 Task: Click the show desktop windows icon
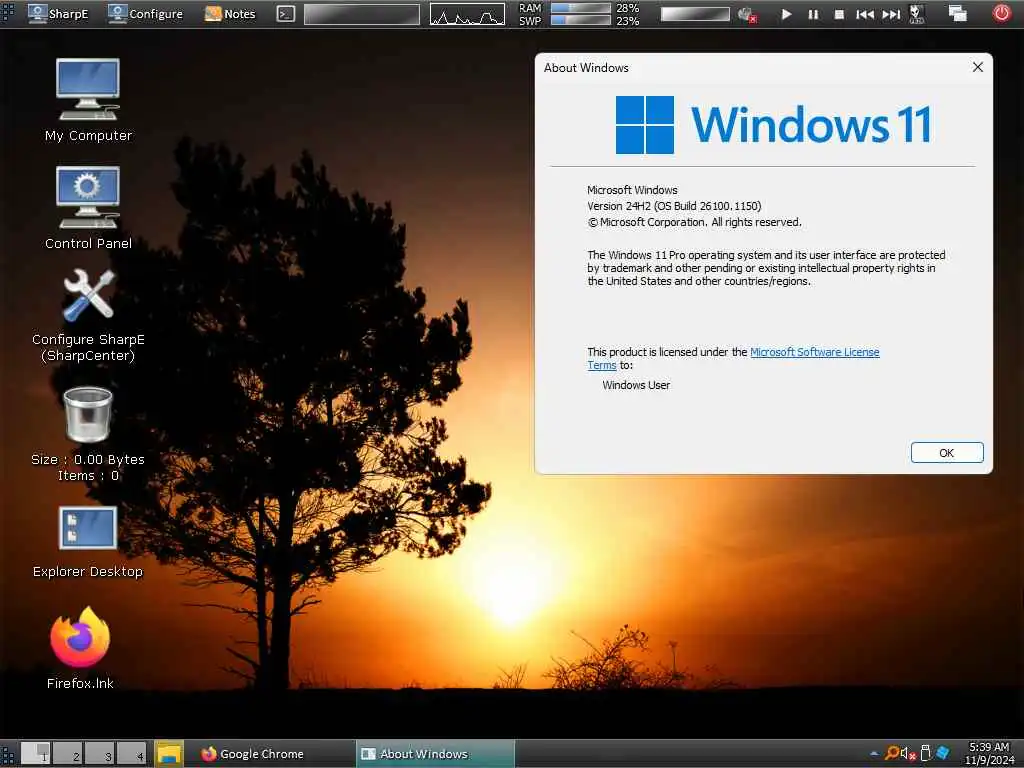click(957, 13)
